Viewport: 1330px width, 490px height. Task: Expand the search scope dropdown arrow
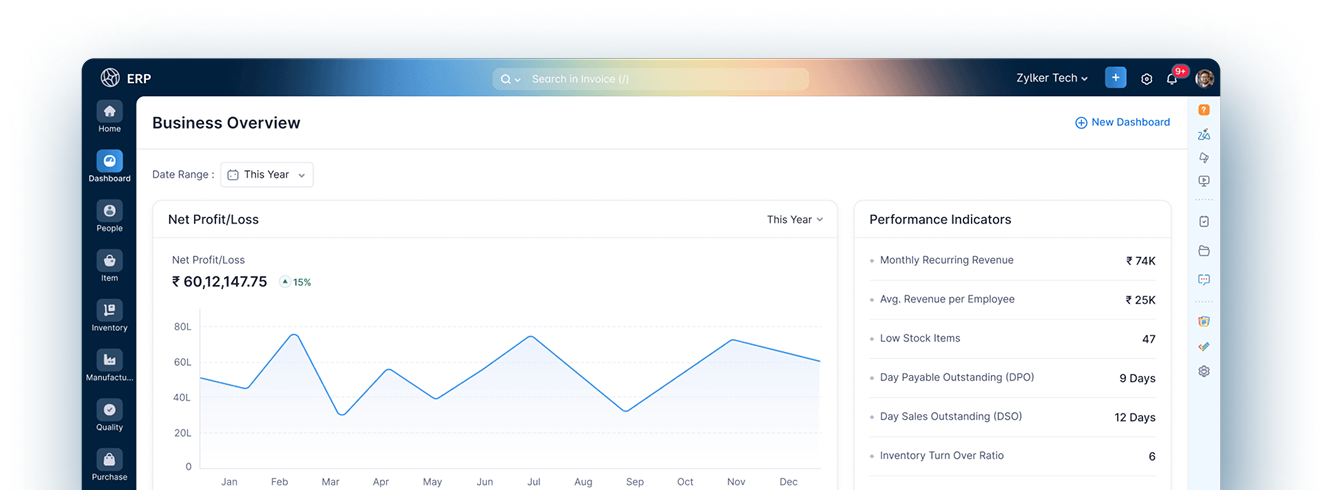point(517,80)
